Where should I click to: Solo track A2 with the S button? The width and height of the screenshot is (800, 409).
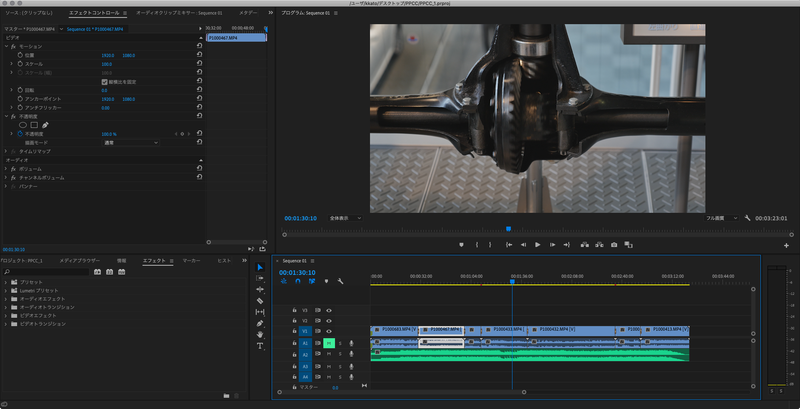tap(339, 354)
